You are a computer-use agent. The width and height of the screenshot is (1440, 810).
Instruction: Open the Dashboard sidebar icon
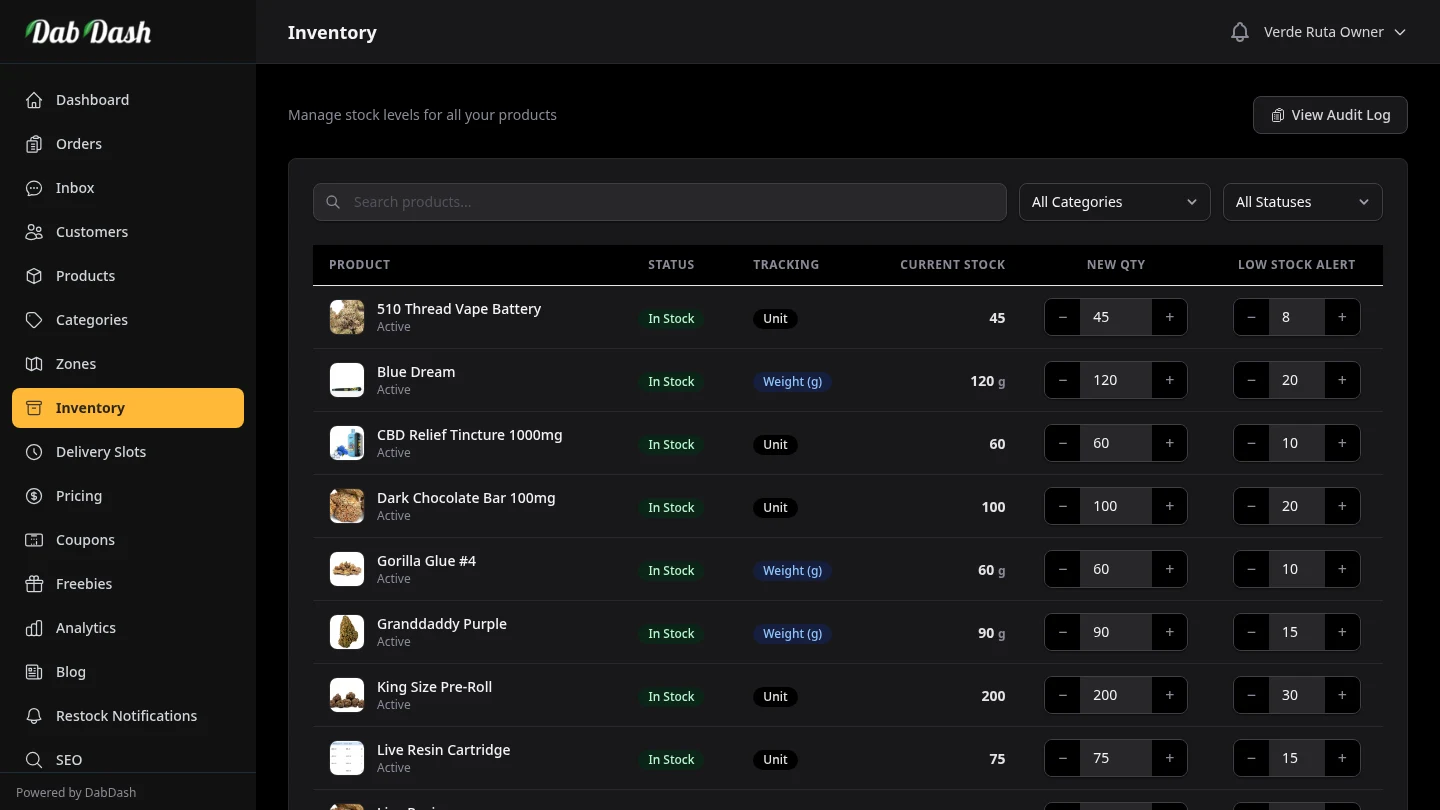pos(33,100)
